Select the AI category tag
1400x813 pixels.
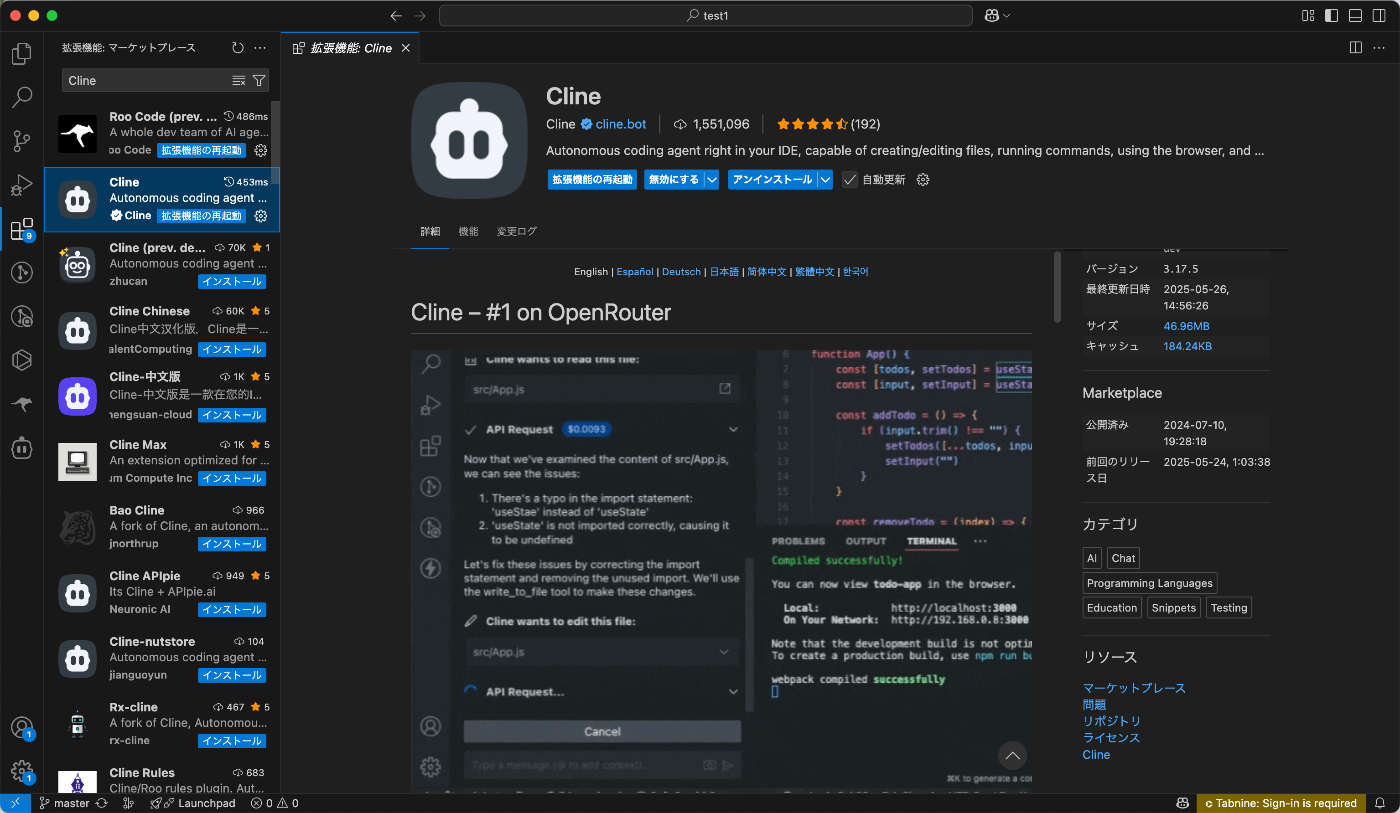[x=1092, y=559]
